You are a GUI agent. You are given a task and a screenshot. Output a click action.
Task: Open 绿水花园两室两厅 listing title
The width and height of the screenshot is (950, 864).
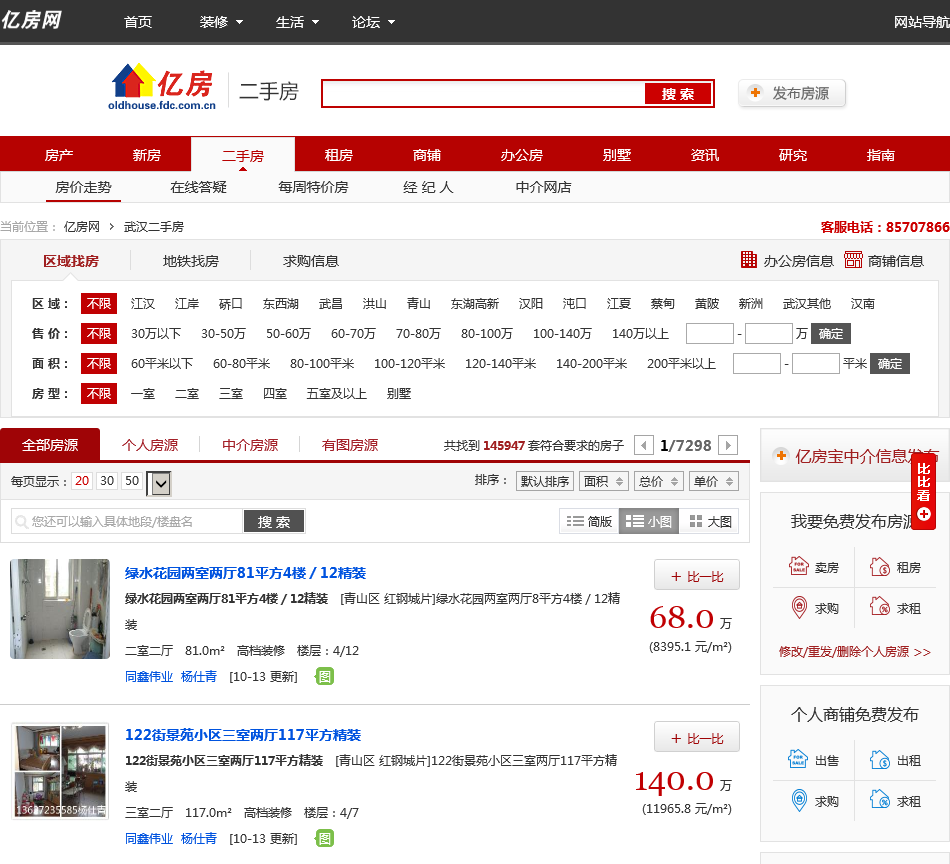[x=245, y=573]
